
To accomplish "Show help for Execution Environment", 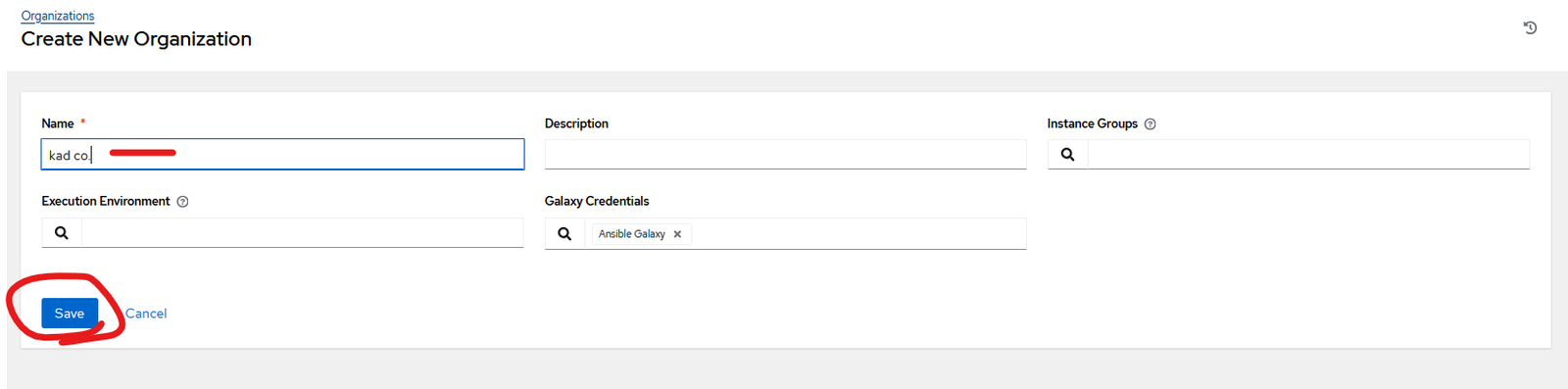I will pyautogui.click(x=182, y=201).
